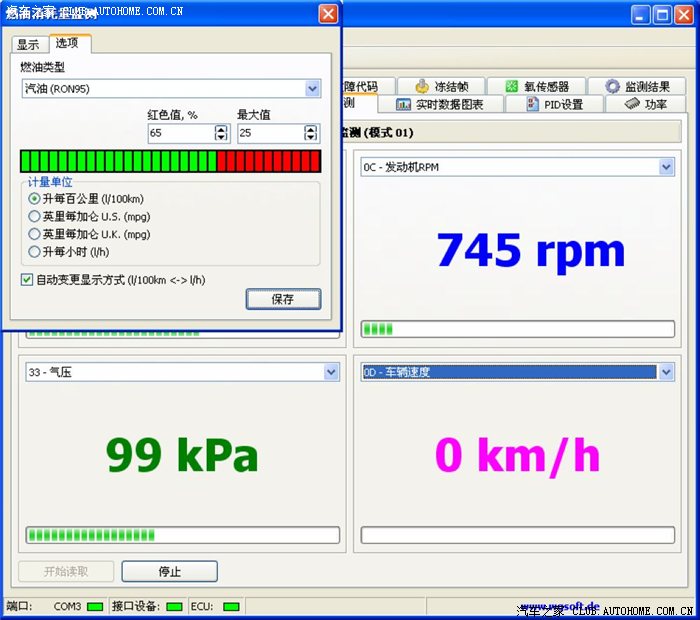This screenshot has width=700, height=620.
Task: Click the COM3 port green status indicator
Action: click(x=95, y=606)
